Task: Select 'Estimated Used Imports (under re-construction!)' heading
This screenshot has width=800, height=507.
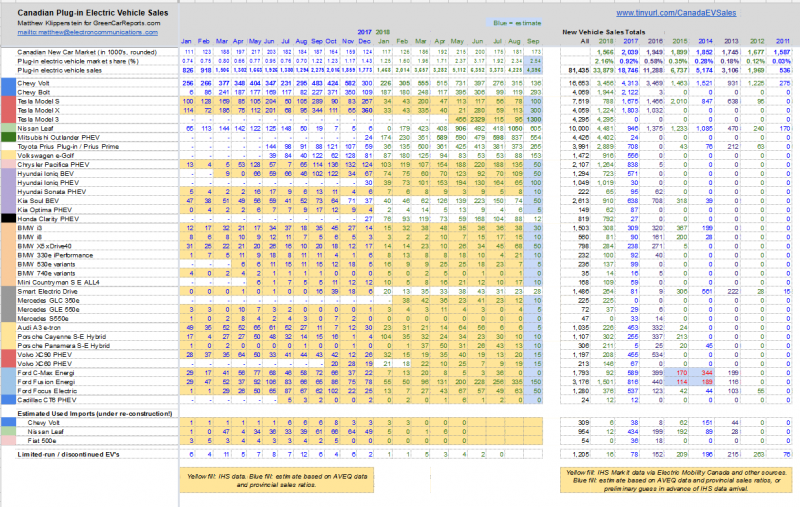Action: (x=95, y=414)
